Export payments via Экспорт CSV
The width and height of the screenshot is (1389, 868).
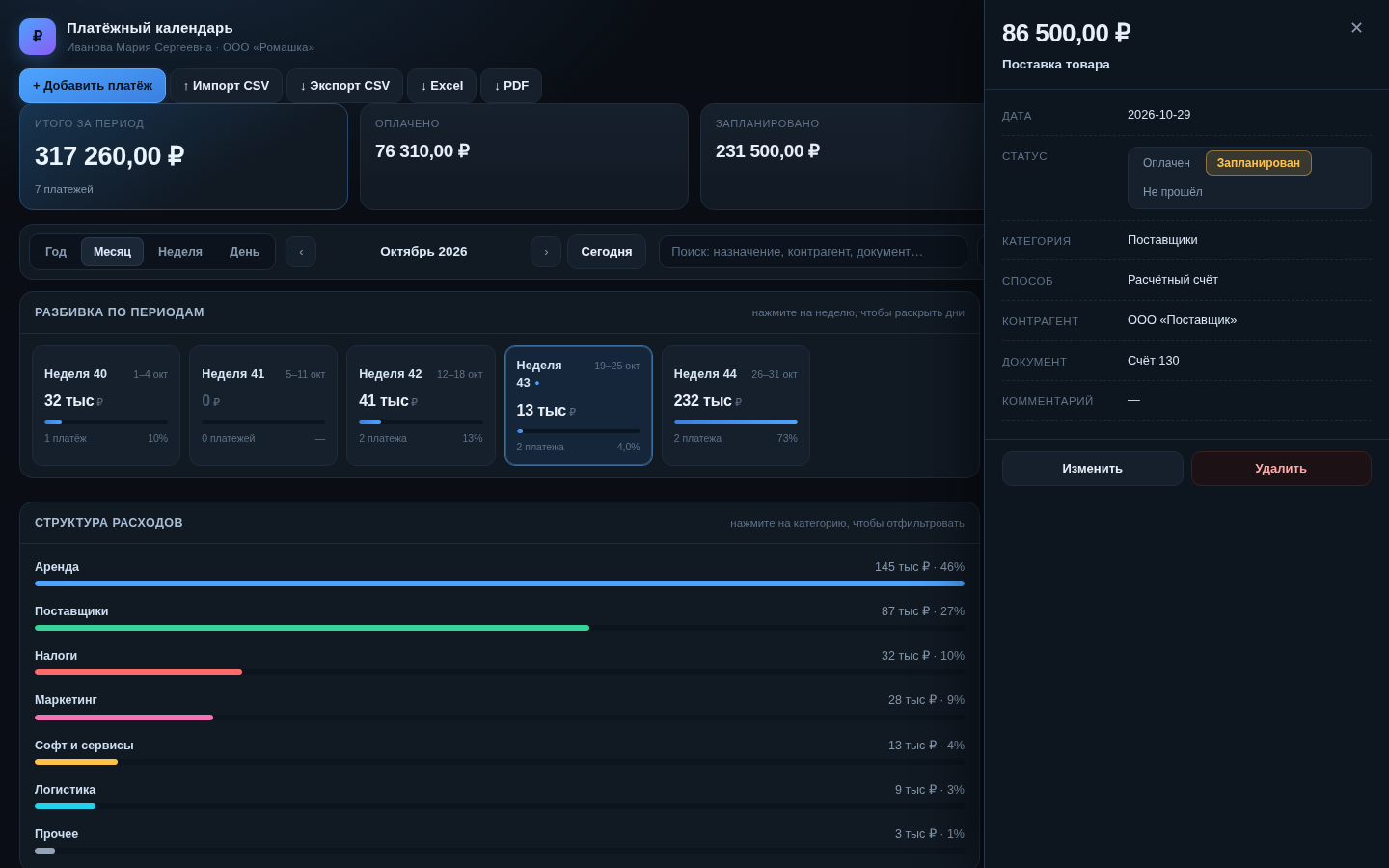pos(345,86)
